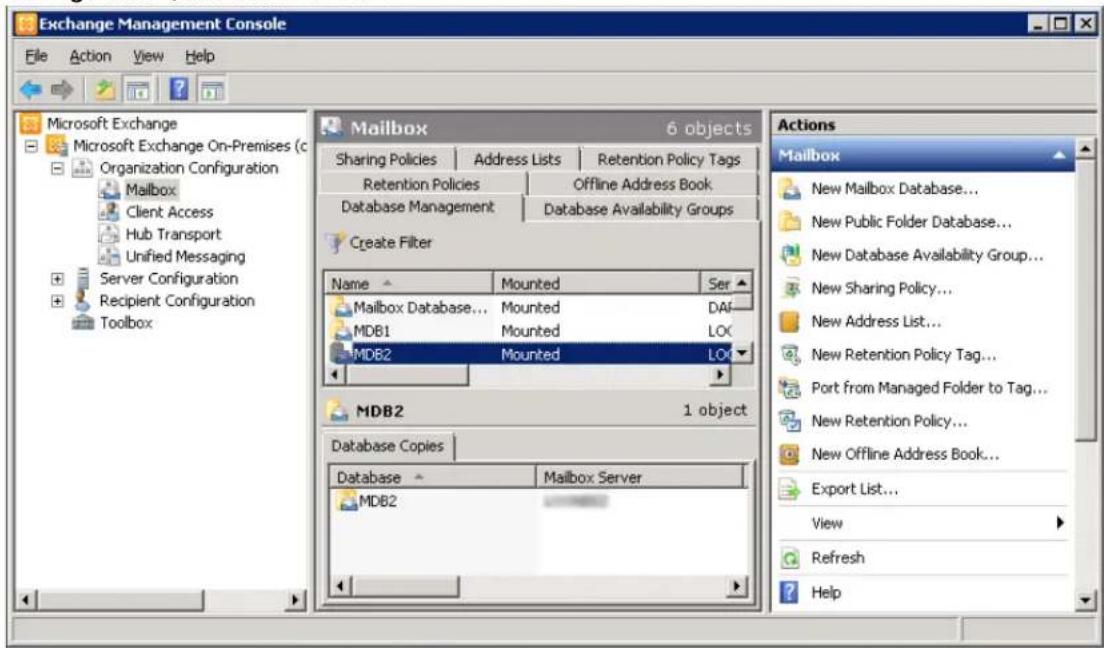Click New Sharing Policy link
1104x648 pixels.
point(882,288)
